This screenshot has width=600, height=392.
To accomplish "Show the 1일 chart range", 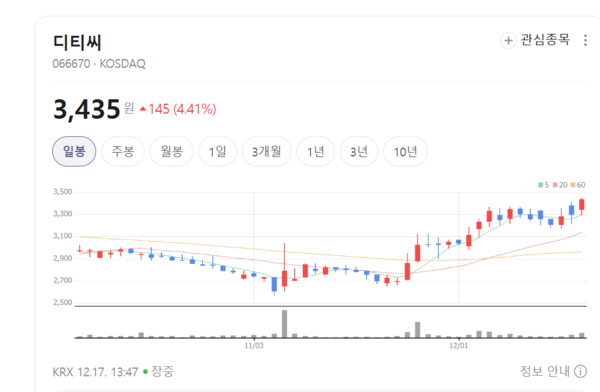I will [x=218, y=152].
